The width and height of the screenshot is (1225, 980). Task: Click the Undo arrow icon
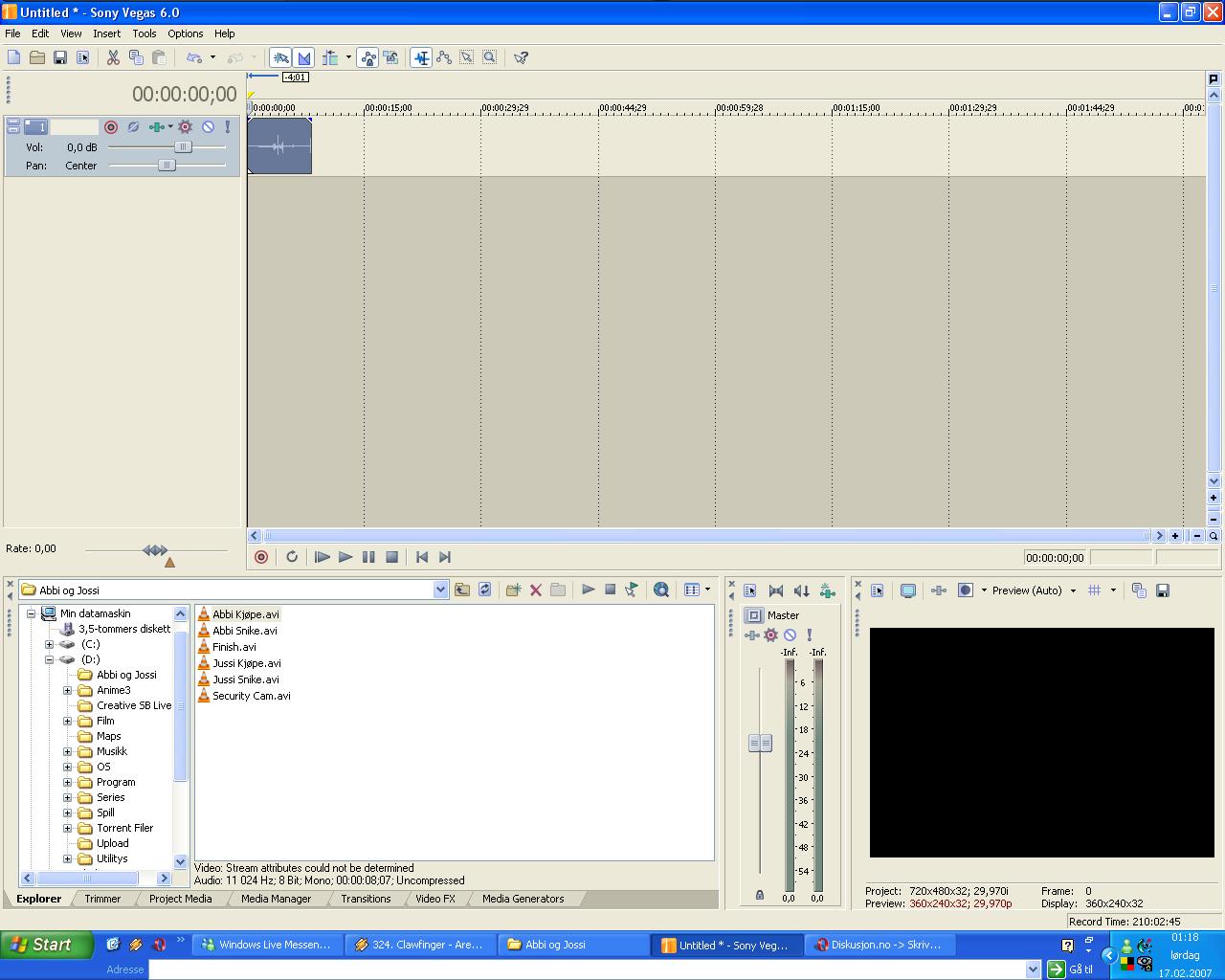click(x=194, y=57)
